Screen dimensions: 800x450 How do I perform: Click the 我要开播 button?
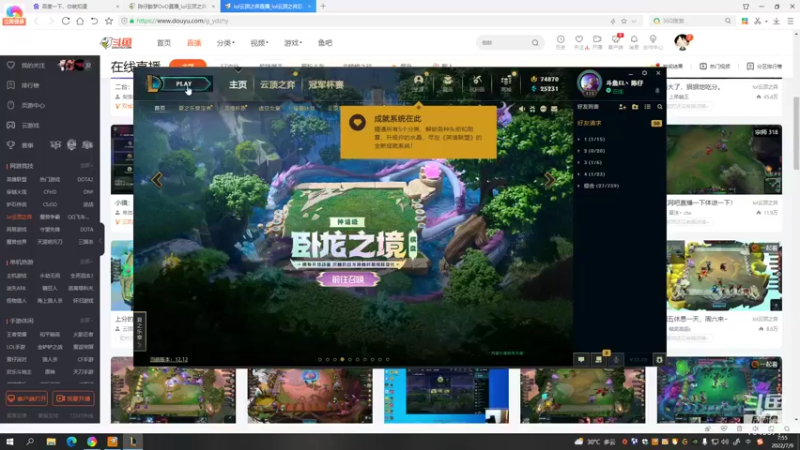click(x=73, y=398)
